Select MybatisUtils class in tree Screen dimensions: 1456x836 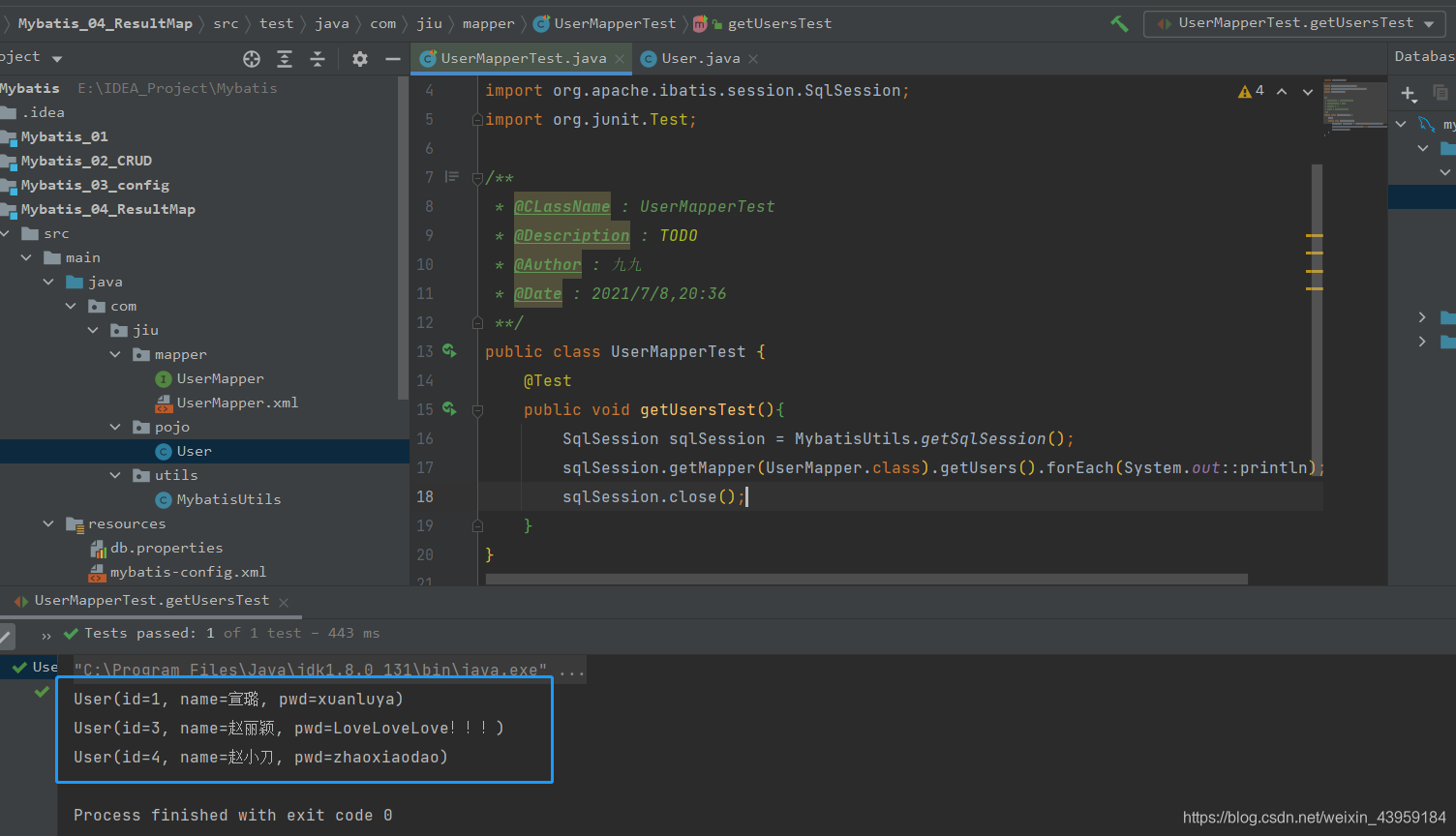219,499
